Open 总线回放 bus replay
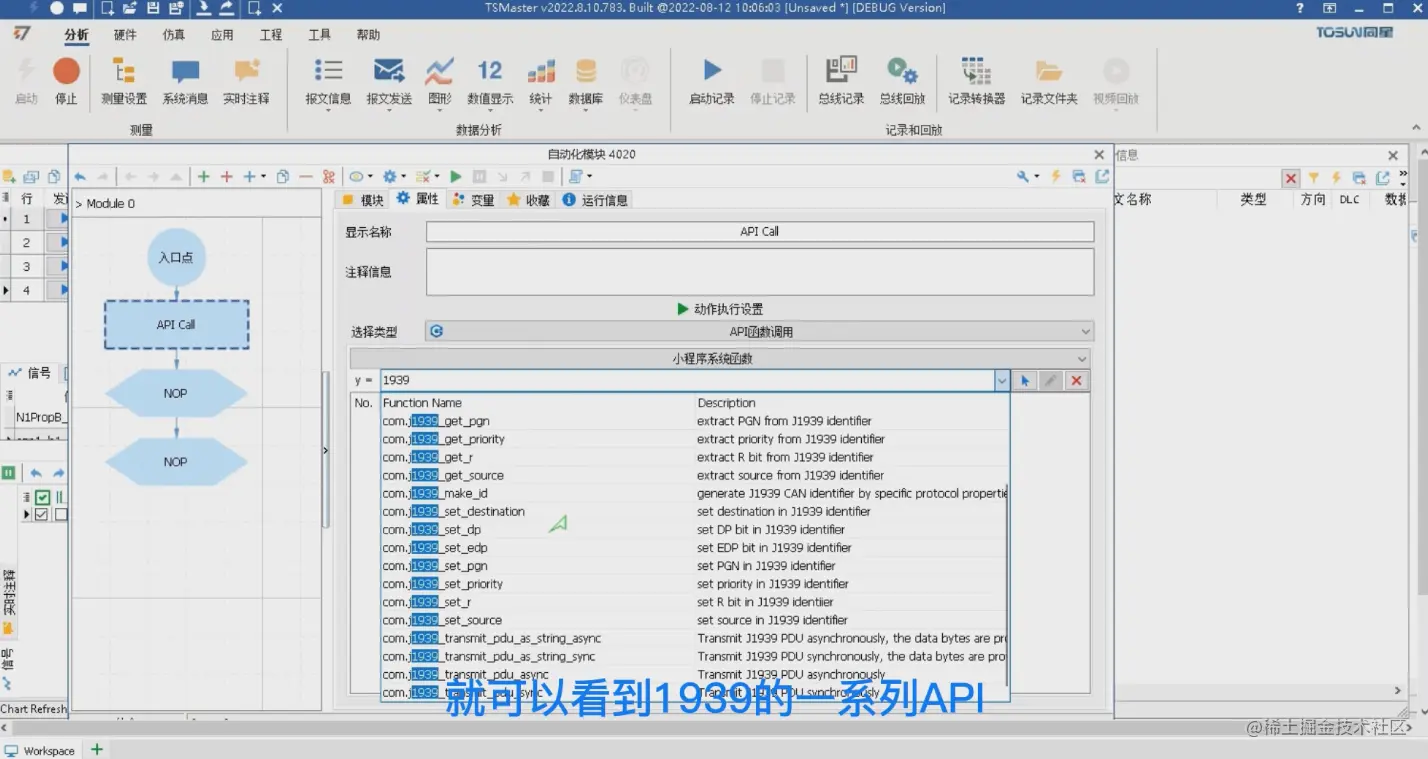1428x759 pixels. [902, 81]
